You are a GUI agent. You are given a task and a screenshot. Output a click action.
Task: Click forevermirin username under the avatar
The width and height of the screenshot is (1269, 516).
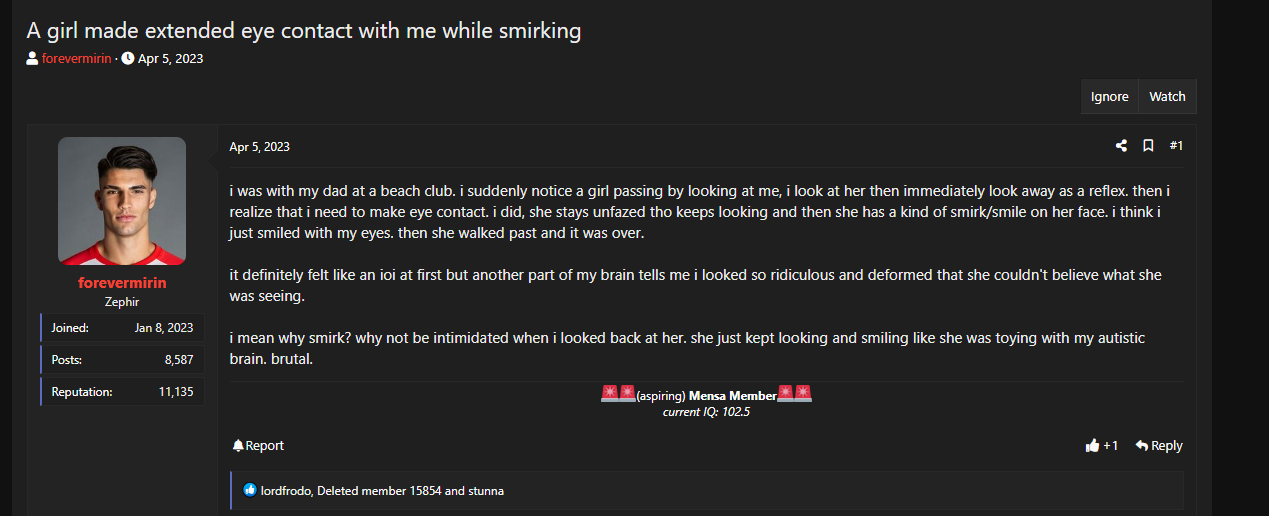point(122,283)
